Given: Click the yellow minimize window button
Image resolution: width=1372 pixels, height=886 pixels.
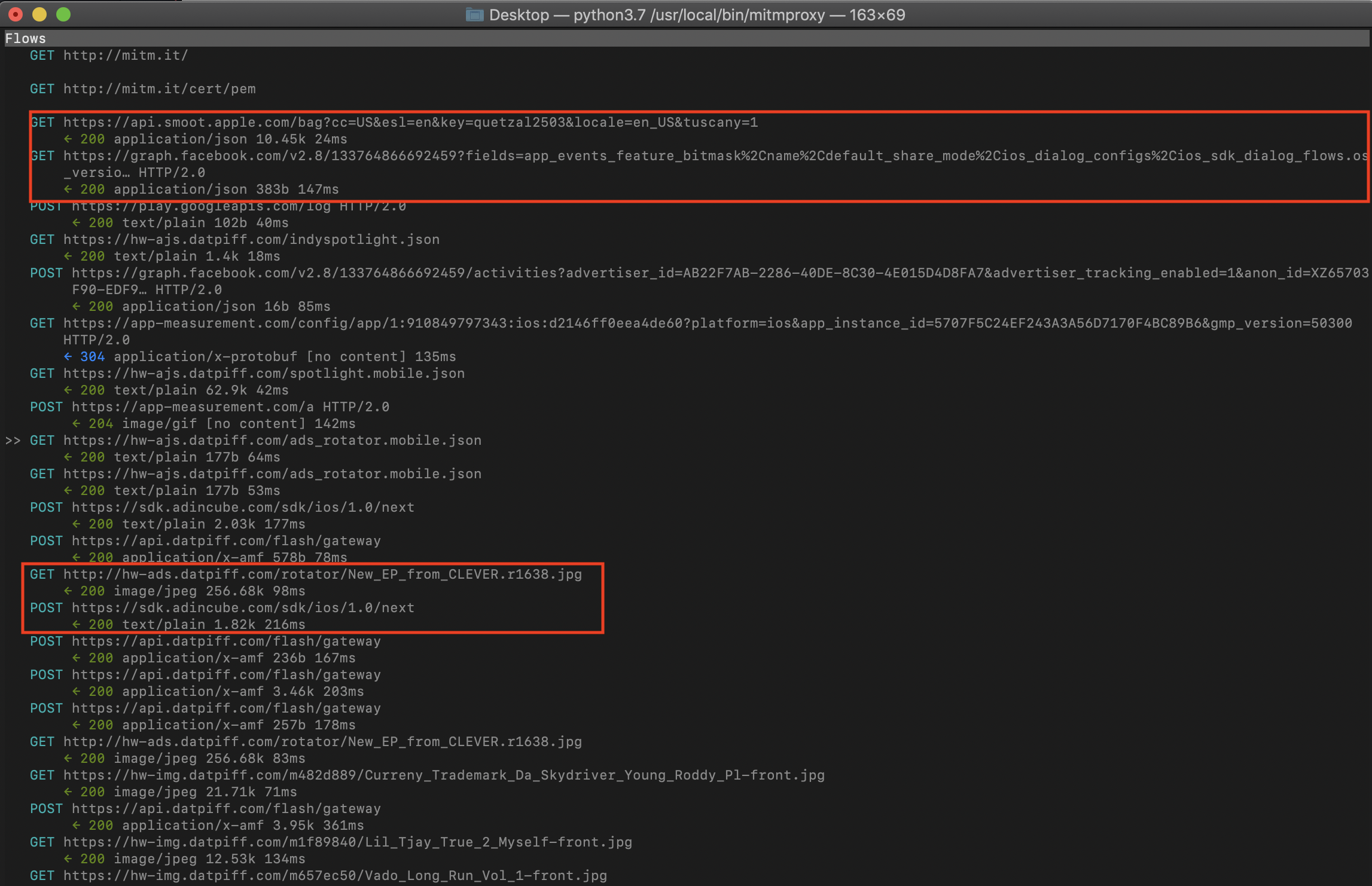Looking at the screenshot, I should (x=39, y=14).
